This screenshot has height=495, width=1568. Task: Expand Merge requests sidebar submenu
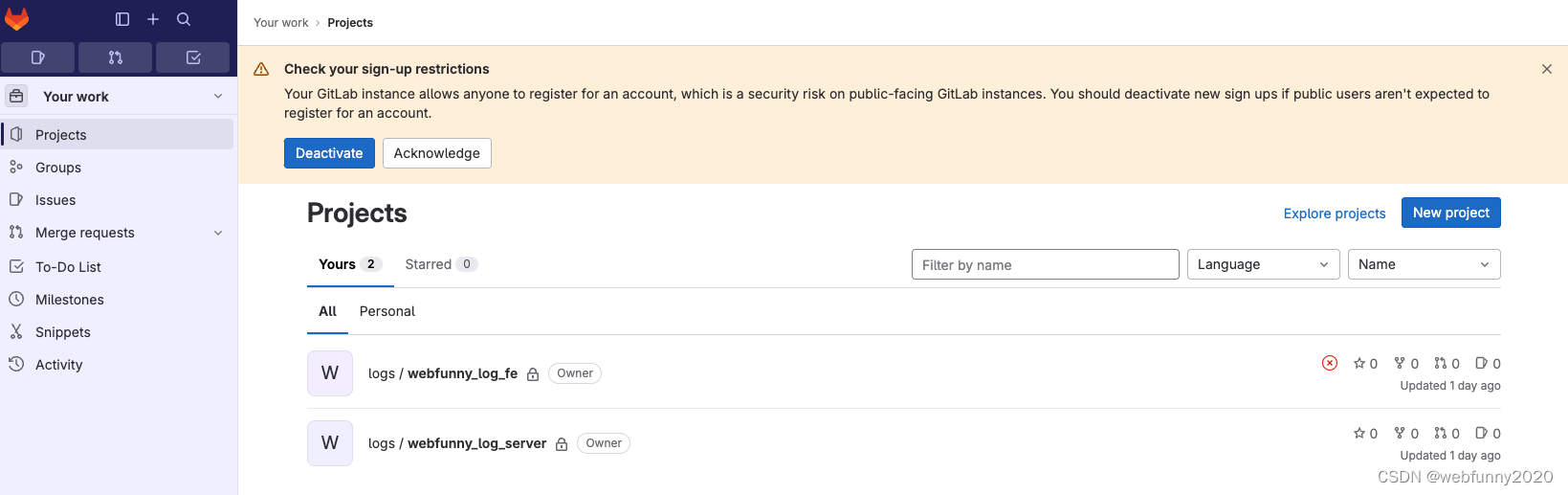point(218,233)
